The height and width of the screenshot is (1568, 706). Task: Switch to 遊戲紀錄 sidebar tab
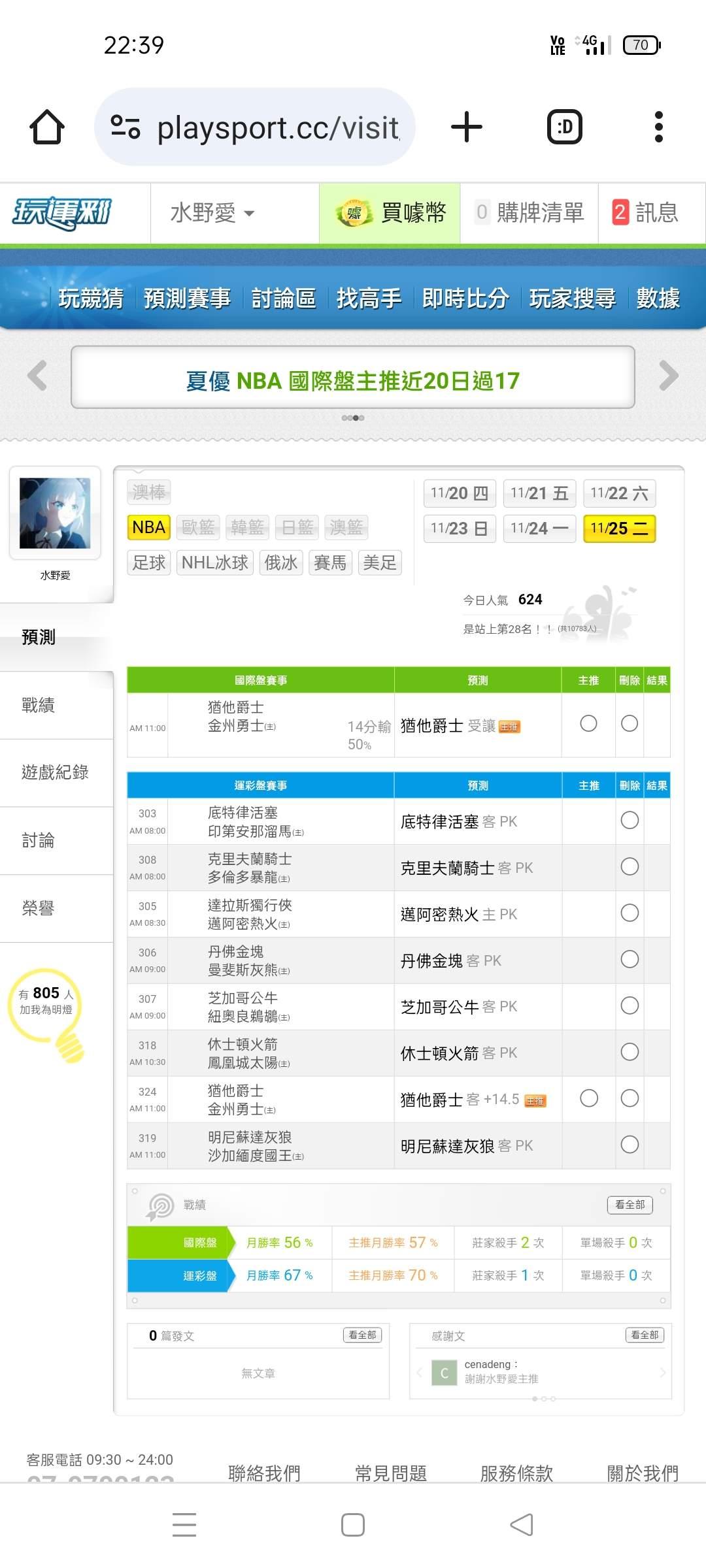[56, 773]
